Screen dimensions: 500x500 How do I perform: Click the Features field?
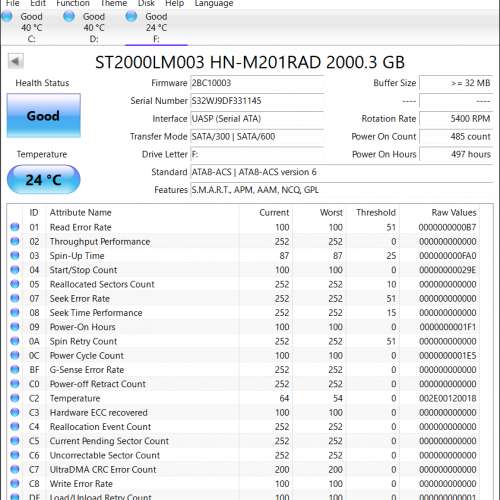[x=342, y=190]
